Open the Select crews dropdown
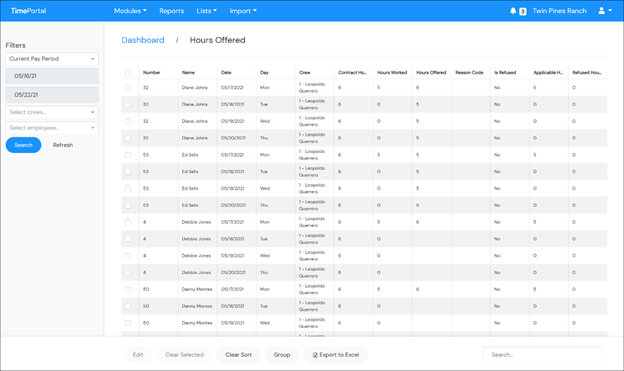The width and height of the screenshot is (624, 371). pos(52,112)
